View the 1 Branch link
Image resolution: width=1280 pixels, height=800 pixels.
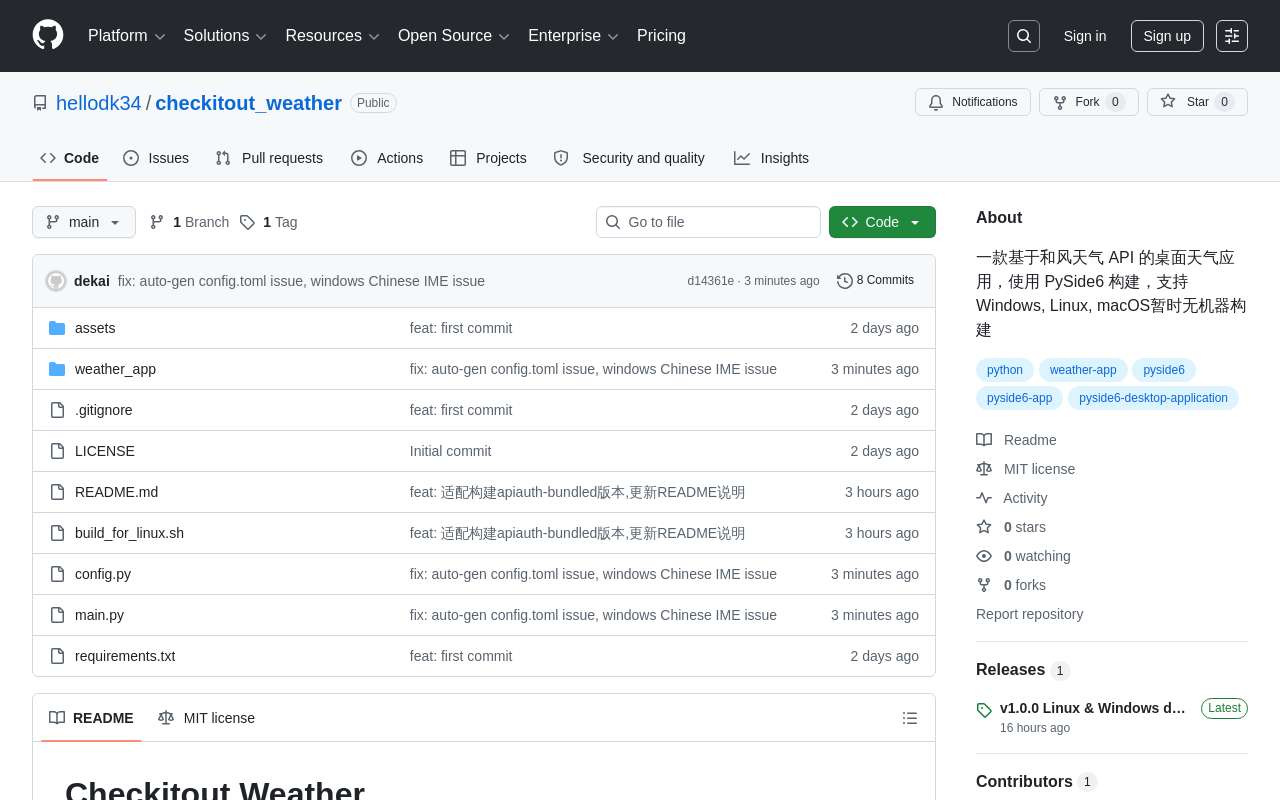tap(189, 222)
